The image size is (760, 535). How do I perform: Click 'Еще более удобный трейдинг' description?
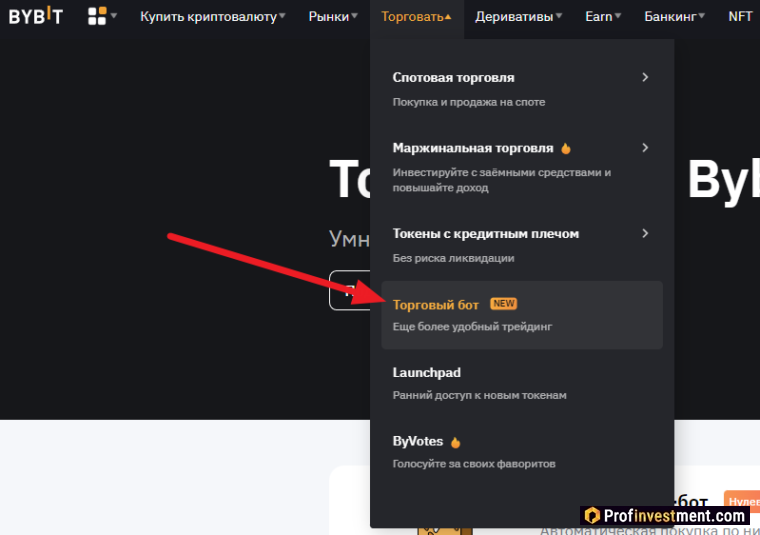tap(472, 327)
